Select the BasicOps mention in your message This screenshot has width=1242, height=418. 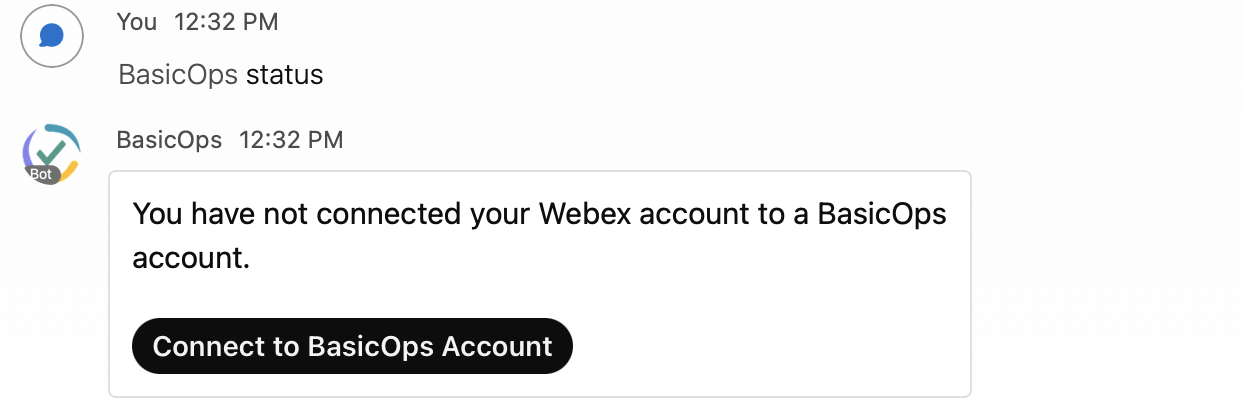click(x=178, y=75)
